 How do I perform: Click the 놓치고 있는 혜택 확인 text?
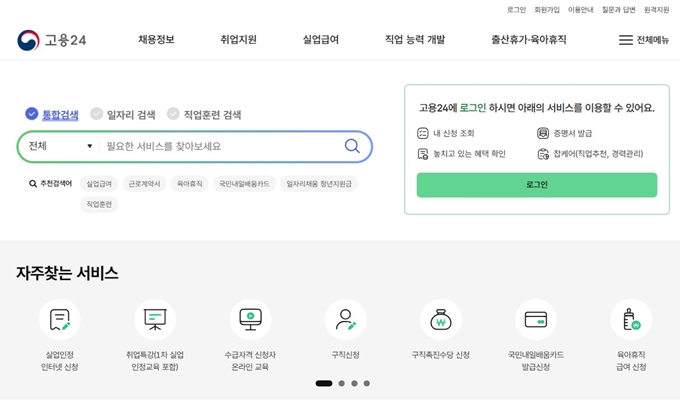pyautogui.click(x=470, y=154)
